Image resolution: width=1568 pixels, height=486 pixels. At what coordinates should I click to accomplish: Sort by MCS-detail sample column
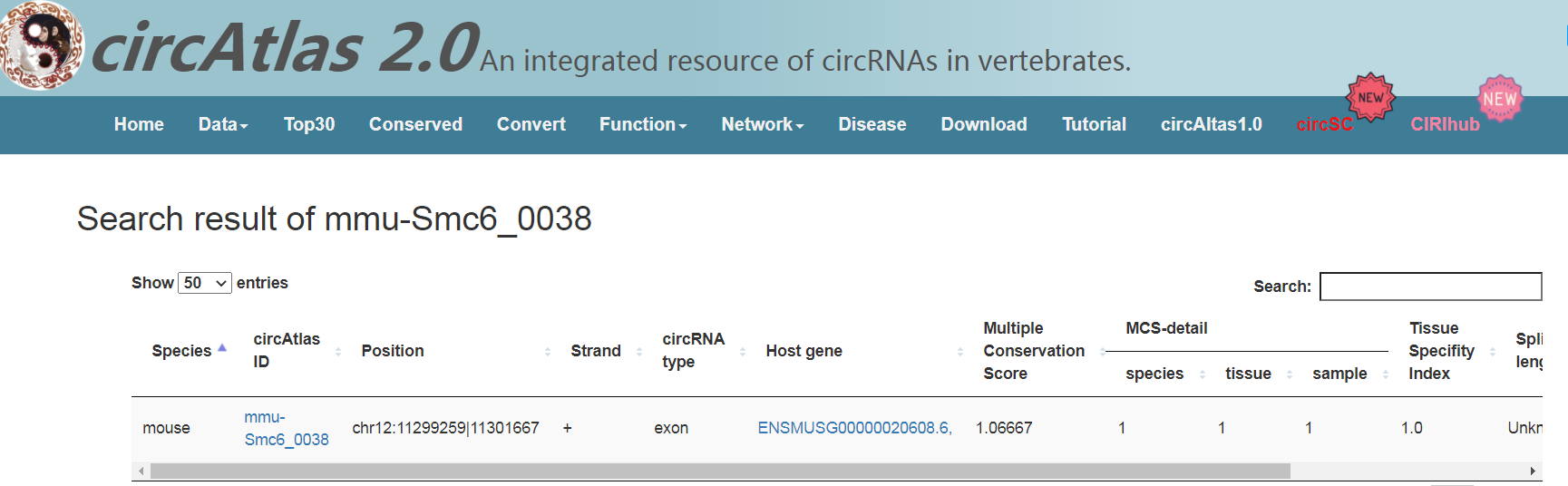1386,374
